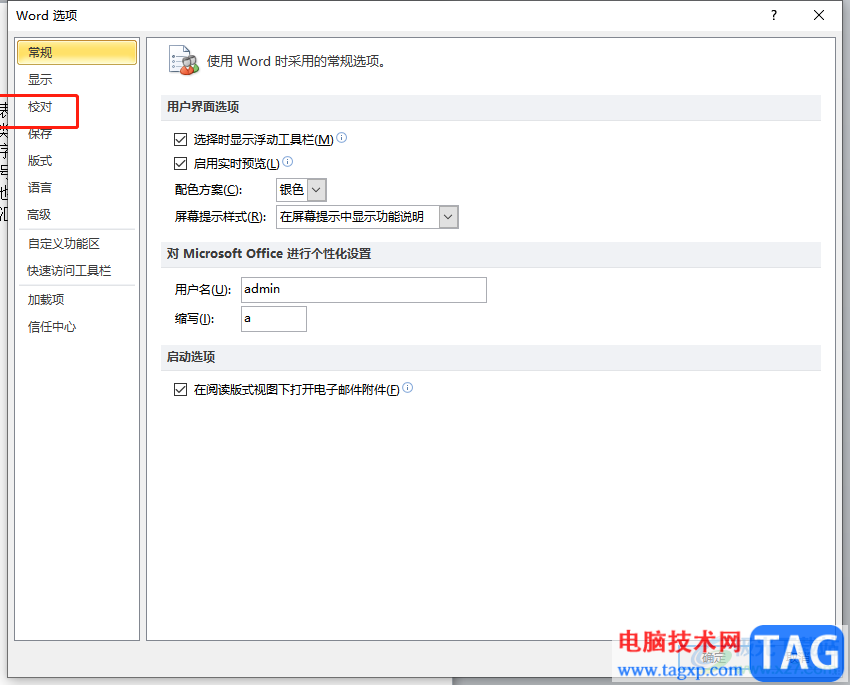Viewport: 850px width, 685px height.
Task: Click the 用户界面选项 section heading
Action: click(203, 107)
